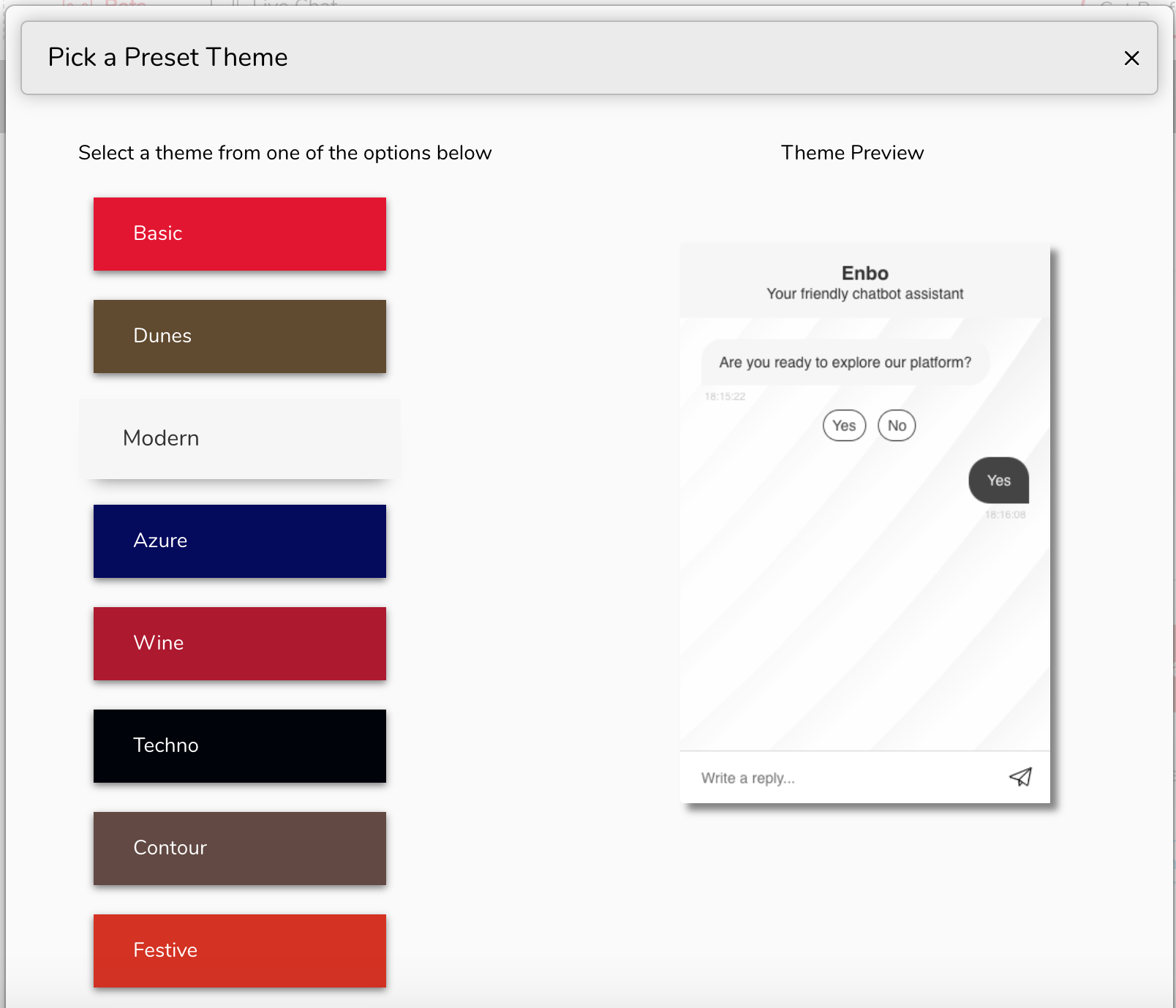Screen dimensions: 1176x1008
Task: Click the Enbo chatbot title
Action: pos(865,273)
